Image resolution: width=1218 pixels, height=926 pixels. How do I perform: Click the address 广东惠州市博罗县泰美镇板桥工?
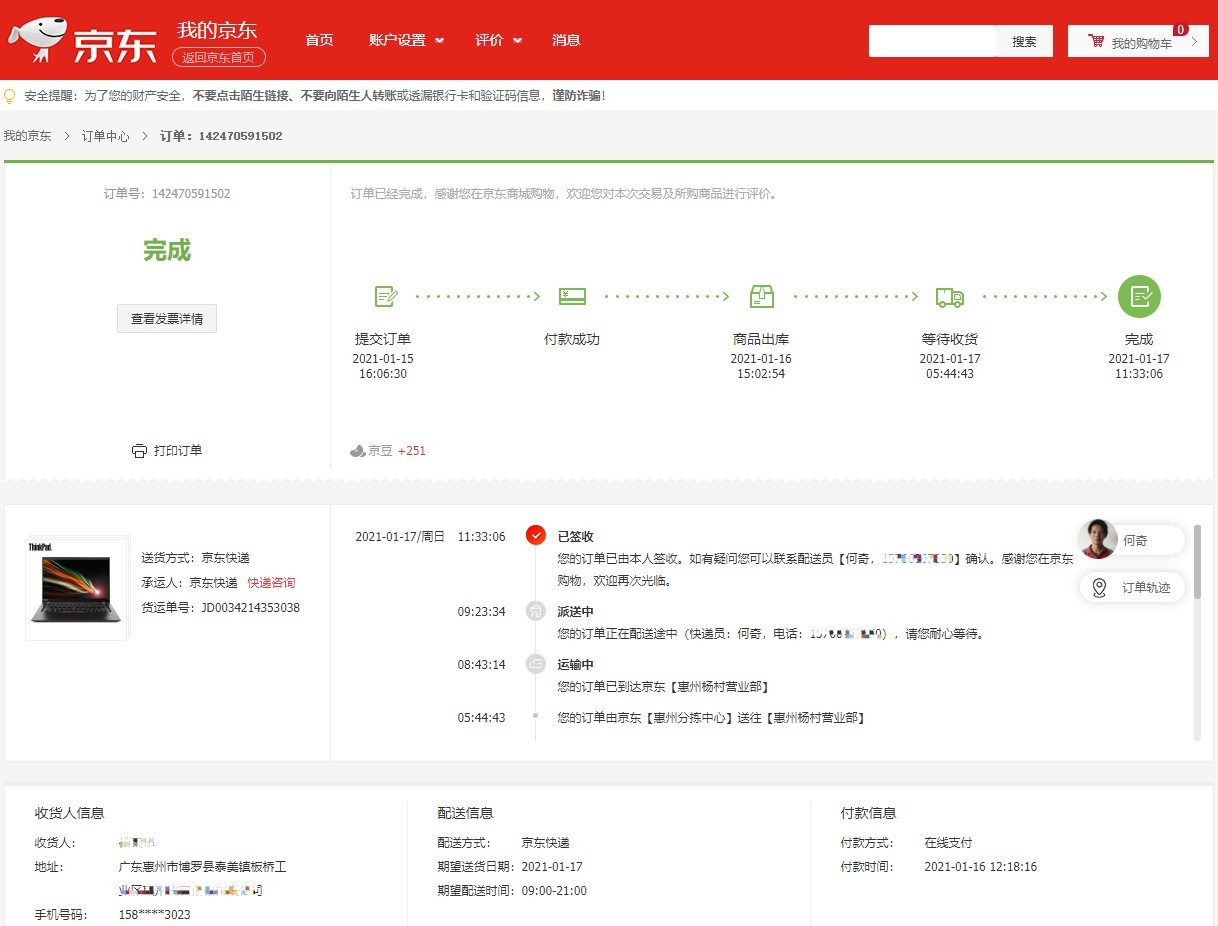coord(203,867)
